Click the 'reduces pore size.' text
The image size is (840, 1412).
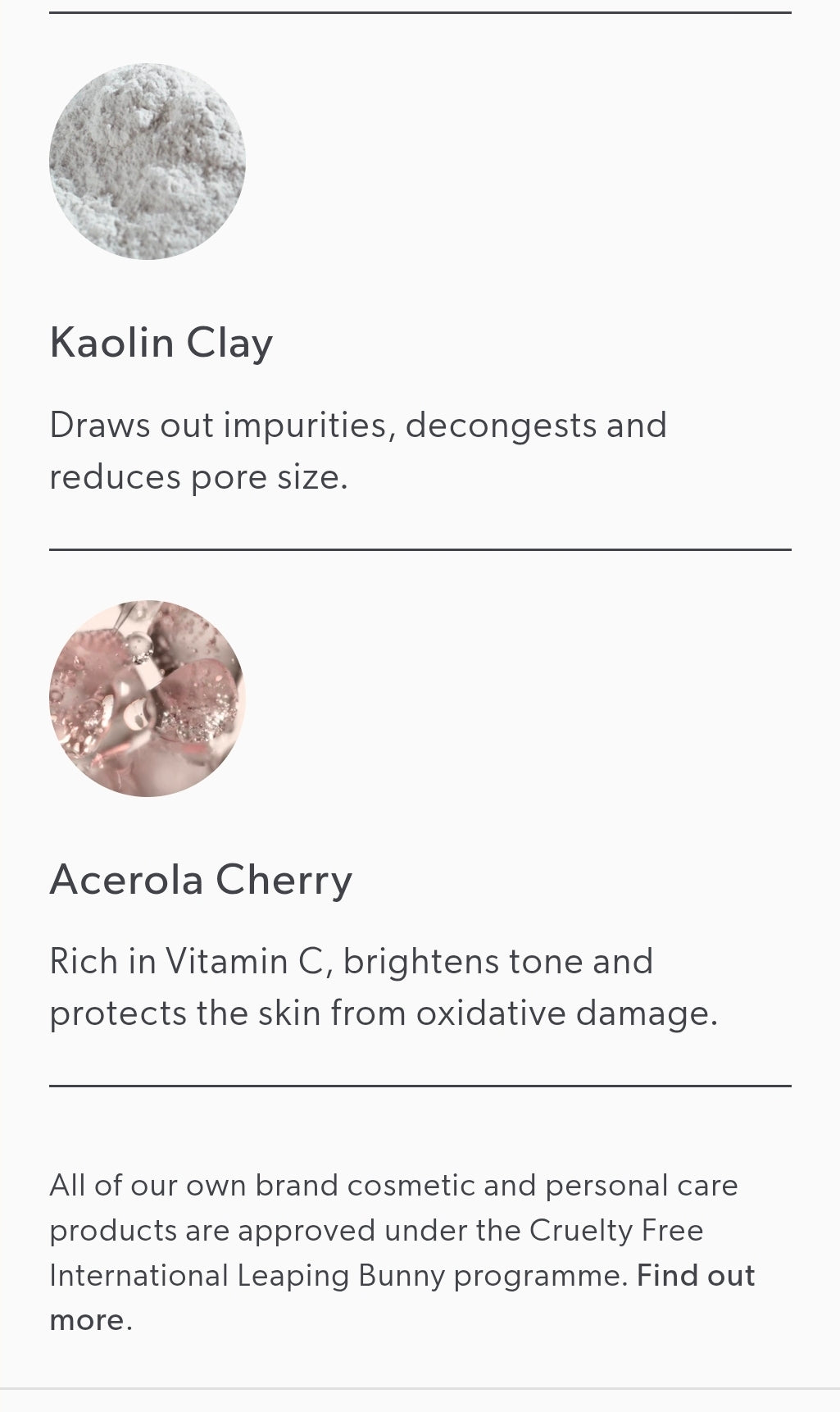(x=198, y=477)
